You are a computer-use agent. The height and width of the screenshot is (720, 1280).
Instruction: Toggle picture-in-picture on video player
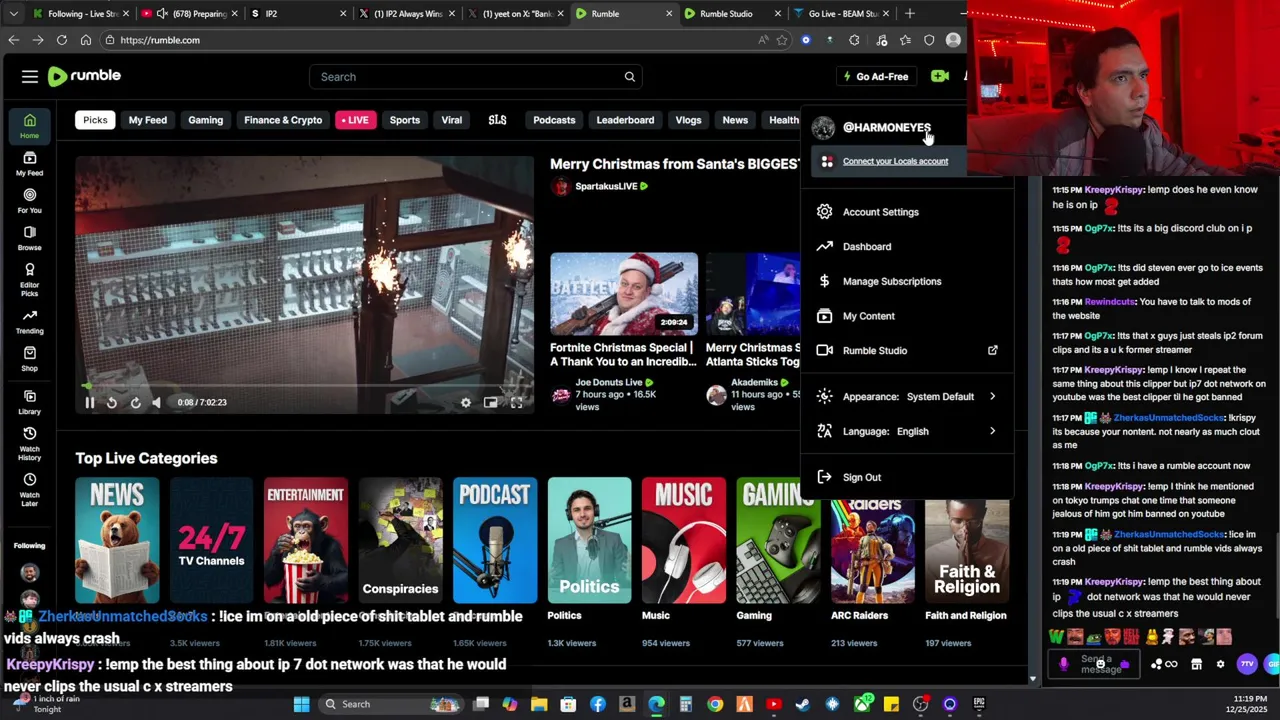click(490, 402)
